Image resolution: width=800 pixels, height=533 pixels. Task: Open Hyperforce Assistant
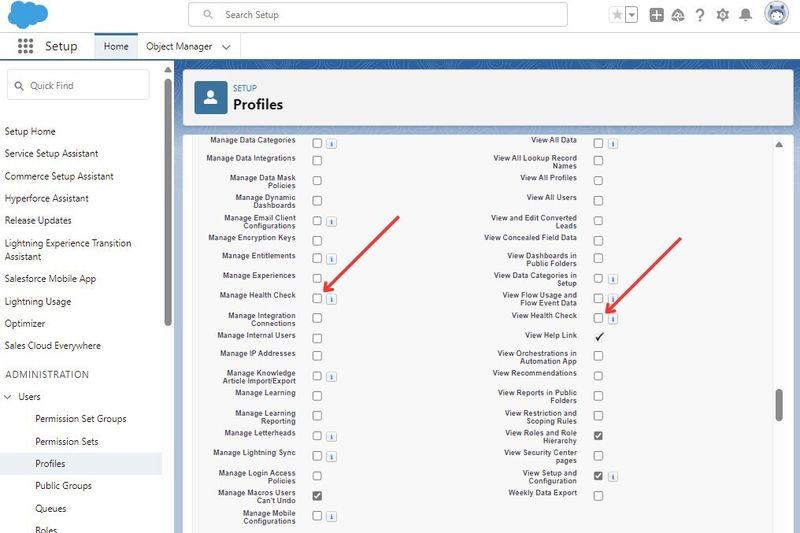click(46, 198)
